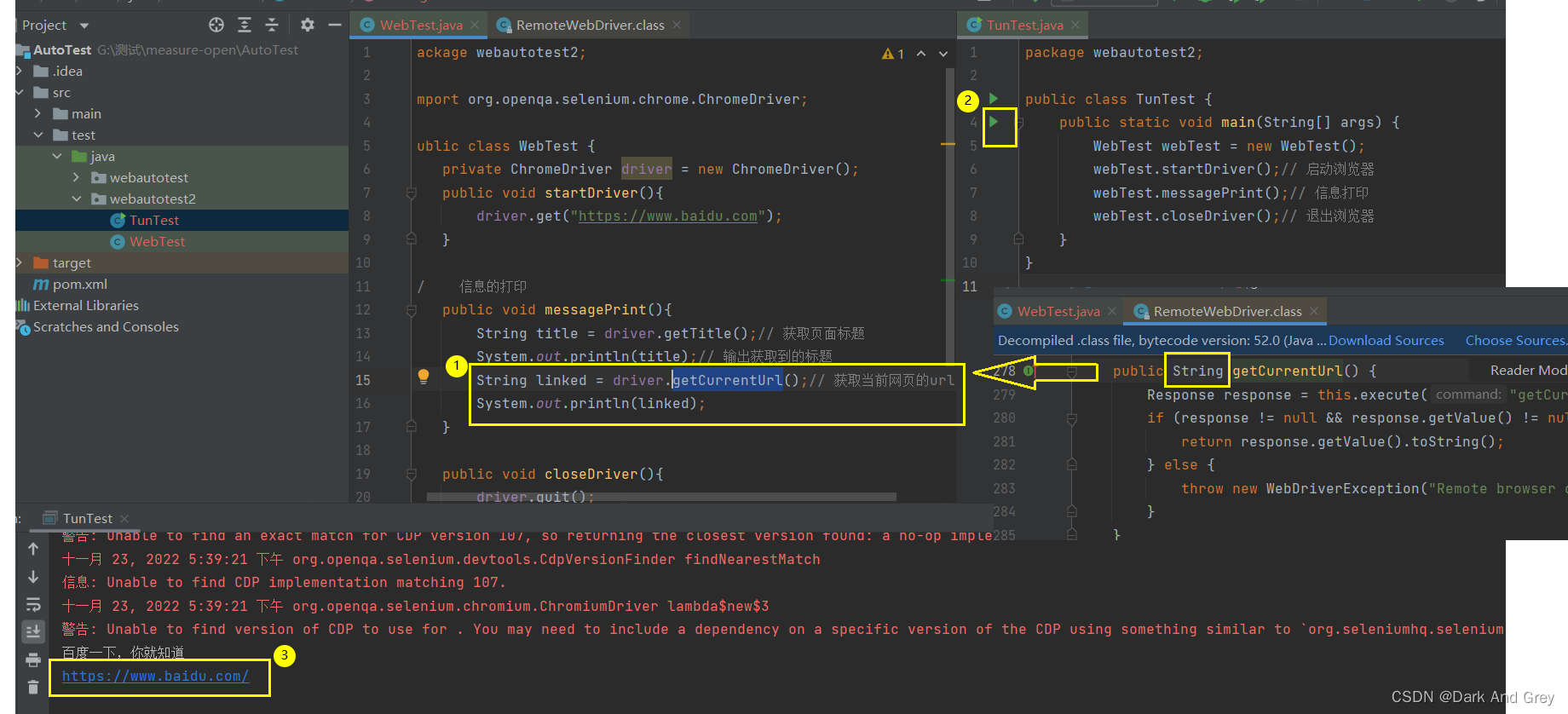Collapse the test folder
This screenshot has height=714, width=1568.
click(37, 135)
